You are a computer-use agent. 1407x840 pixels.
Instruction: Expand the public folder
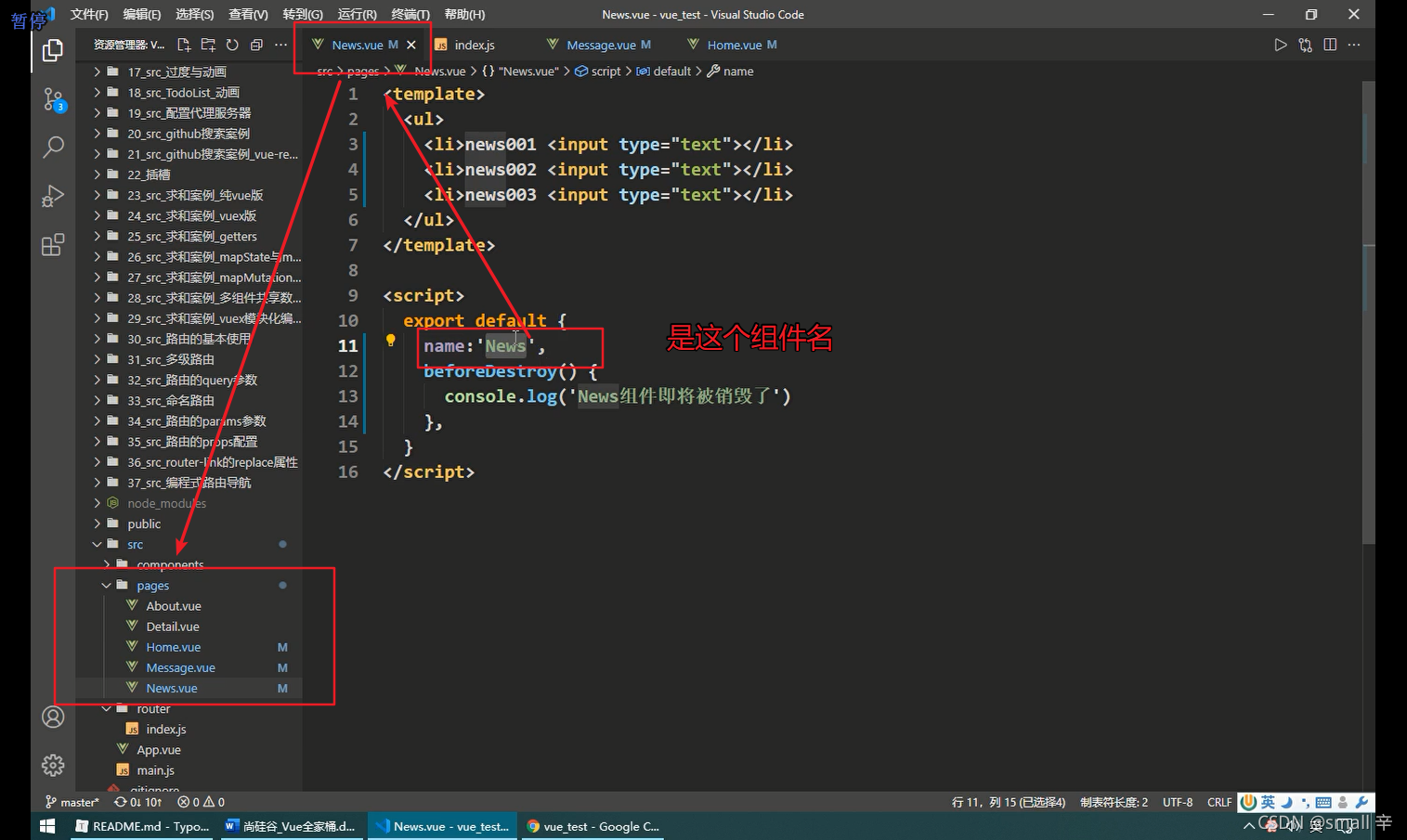(x=190, y=523)
